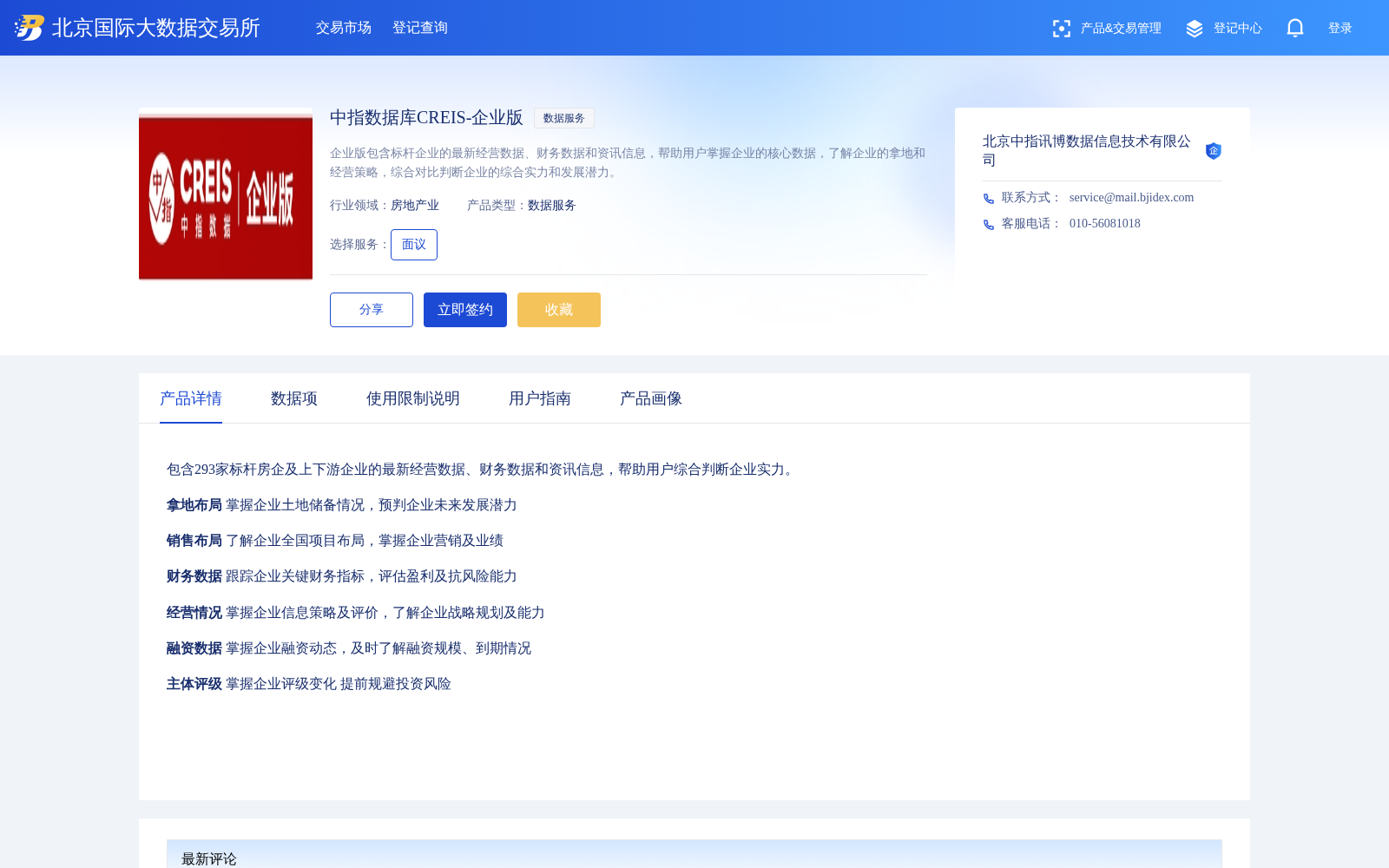Screen dimensions: 1389x868
Task: Click the 收藏 button
Action: coord(559,310)
